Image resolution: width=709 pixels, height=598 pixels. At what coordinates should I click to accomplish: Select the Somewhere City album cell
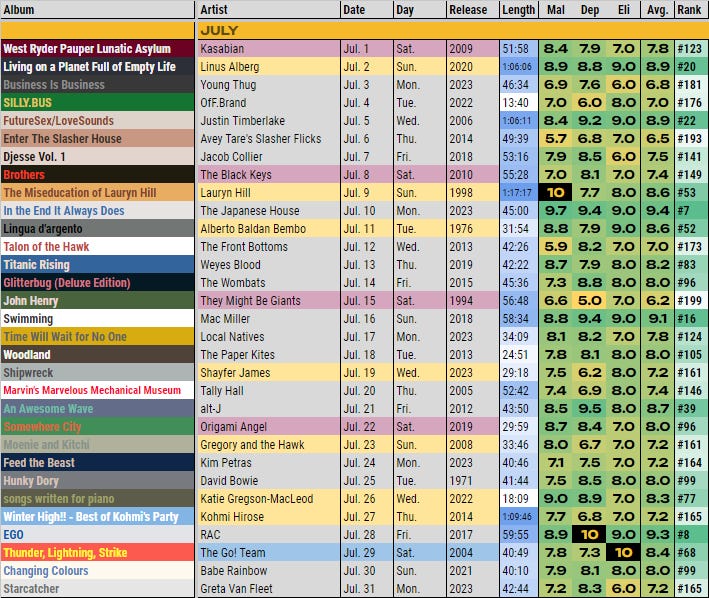click(x=98, y=427)
